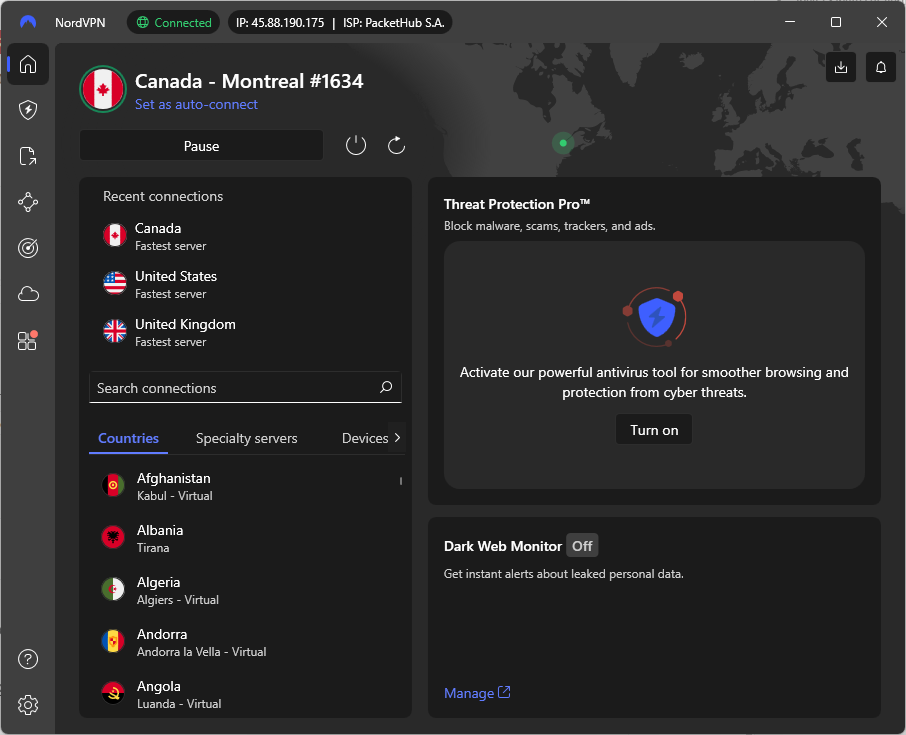Open Help question mark icon
The width and height of the screenshot is (906, 735).
[x=28, y=659]
